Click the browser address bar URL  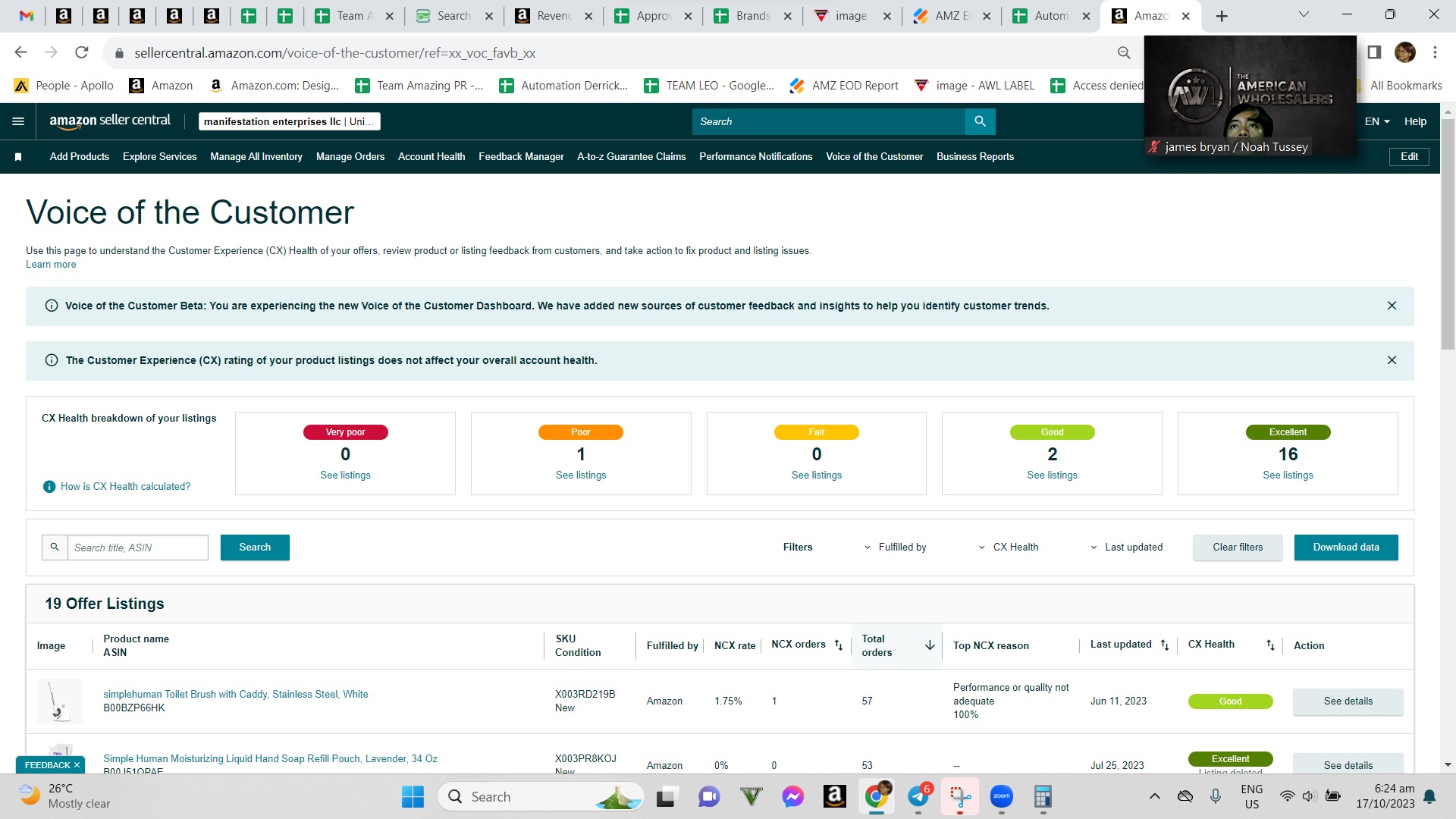pyautogui.click(x=334, y=53)
